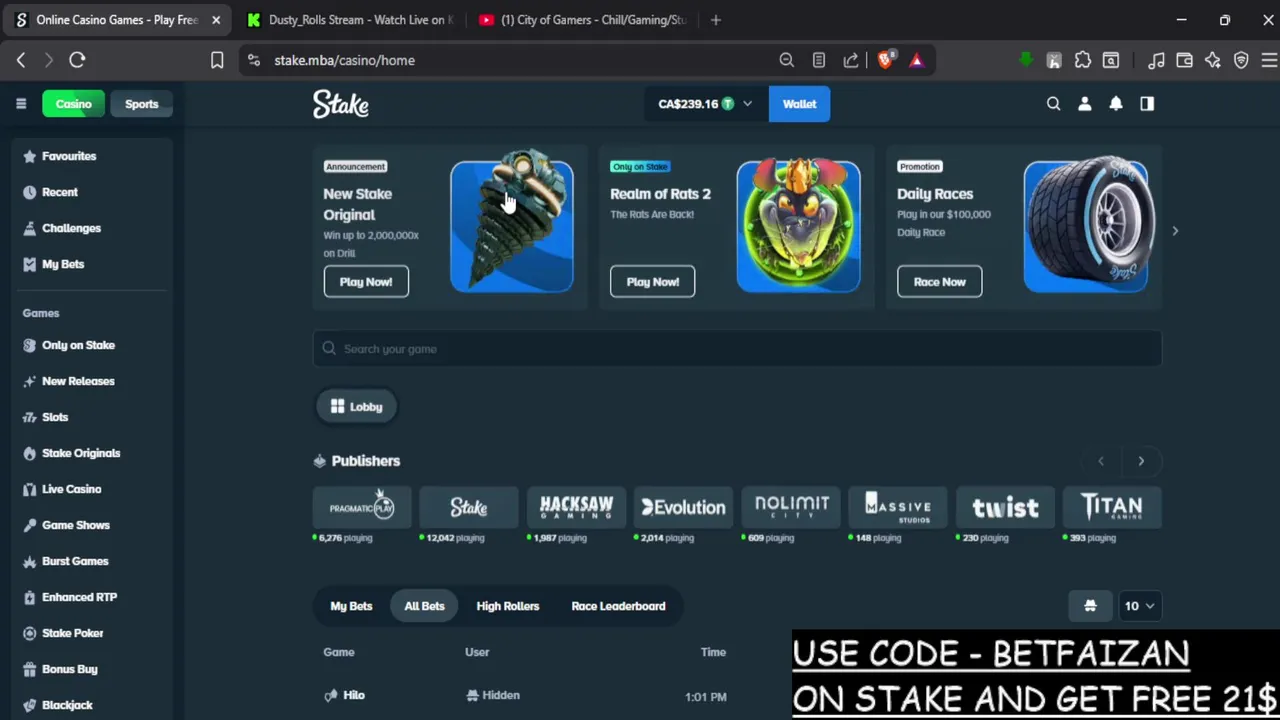Open the hamburger sidebar menu
Screen dimensions: 1280x720
tap(21, 104)
